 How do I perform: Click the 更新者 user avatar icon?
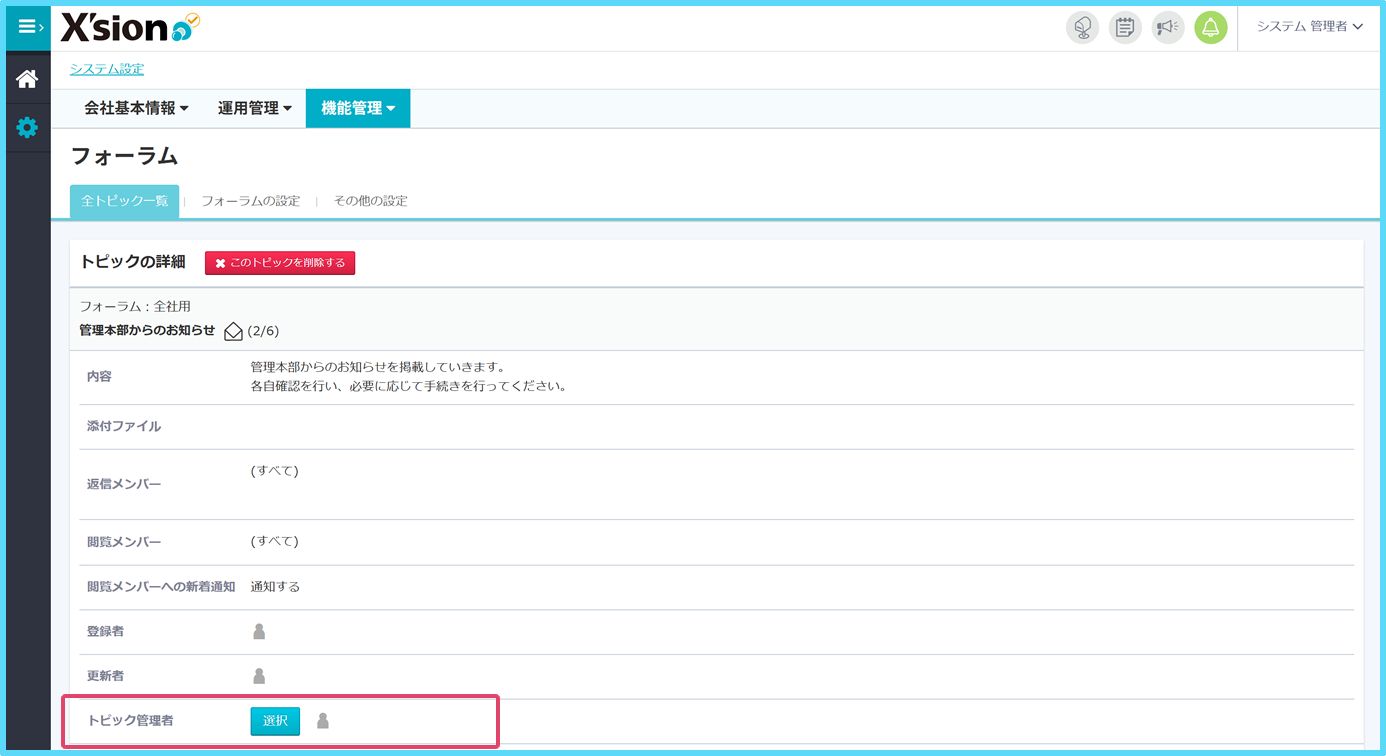[259, 676]
